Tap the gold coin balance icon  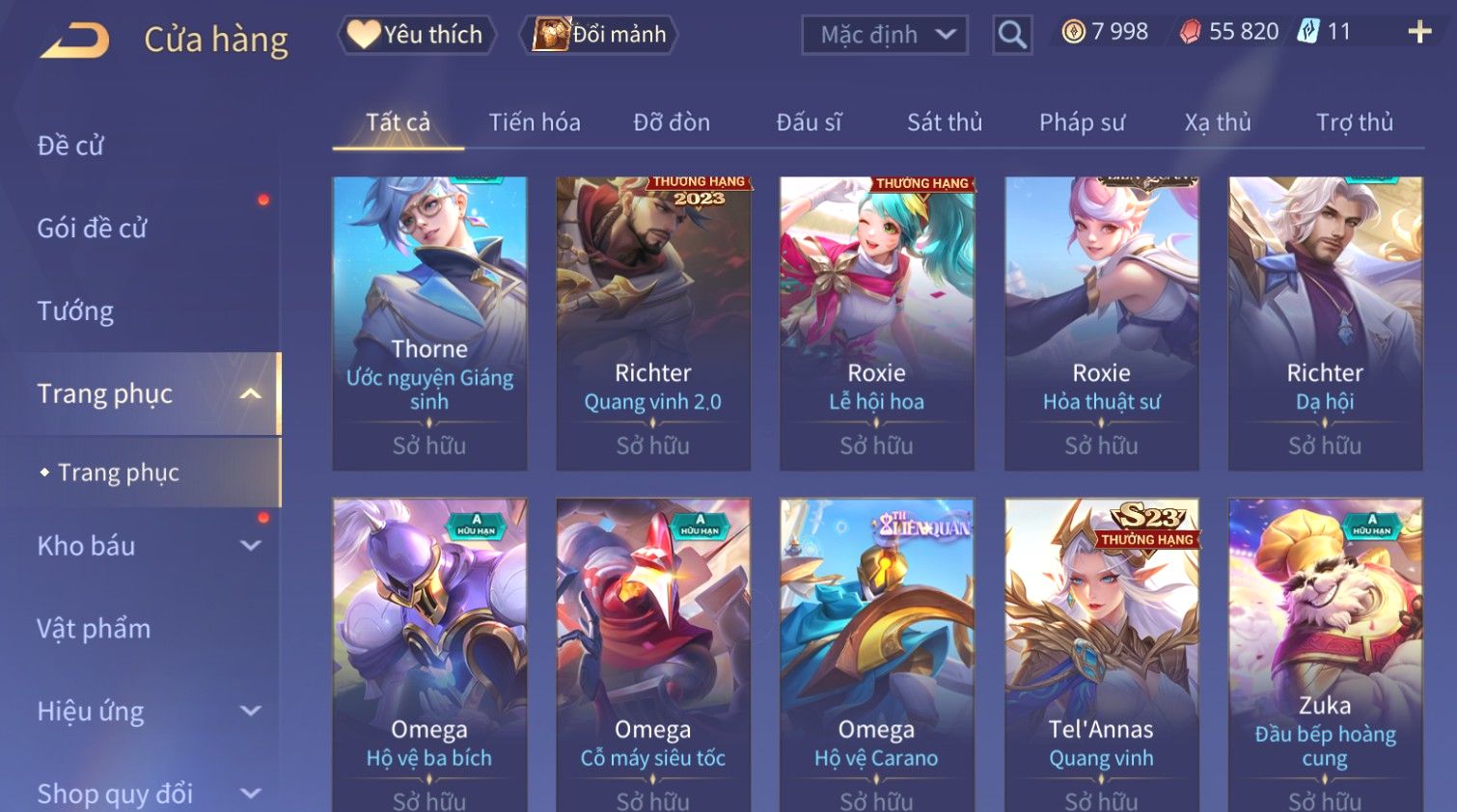[x=1073, y=32]
